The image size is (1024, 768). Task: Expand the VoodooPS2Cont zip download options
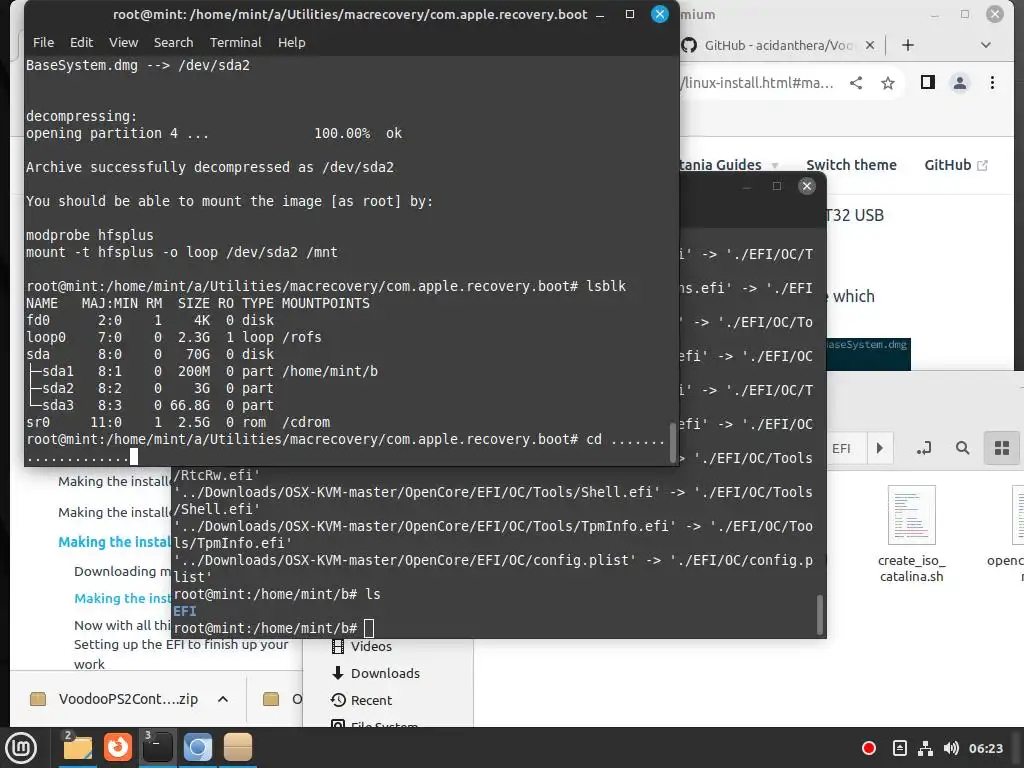(x=223, y=699)
